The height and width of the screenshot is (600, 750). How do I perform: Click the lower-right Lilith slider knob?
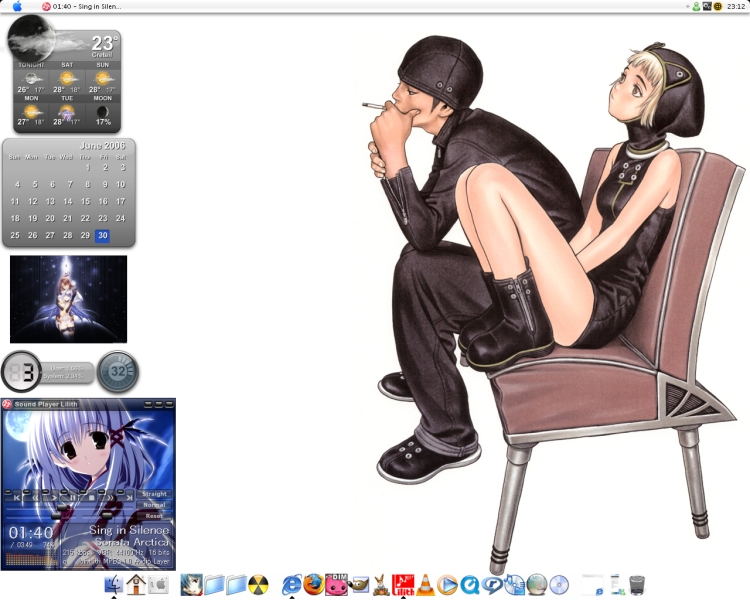point(108,515)
